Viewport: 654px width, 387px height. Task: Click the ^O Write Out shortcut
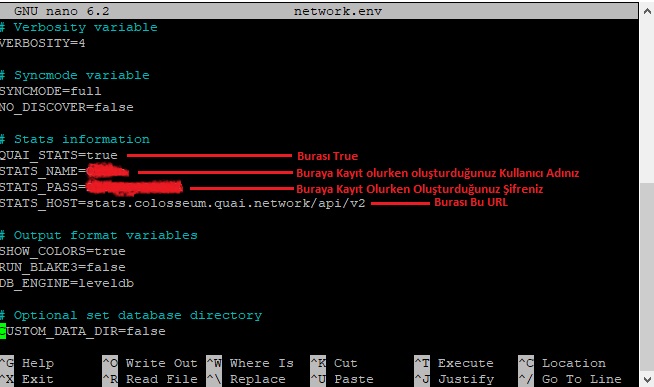(x=150, y=363)
